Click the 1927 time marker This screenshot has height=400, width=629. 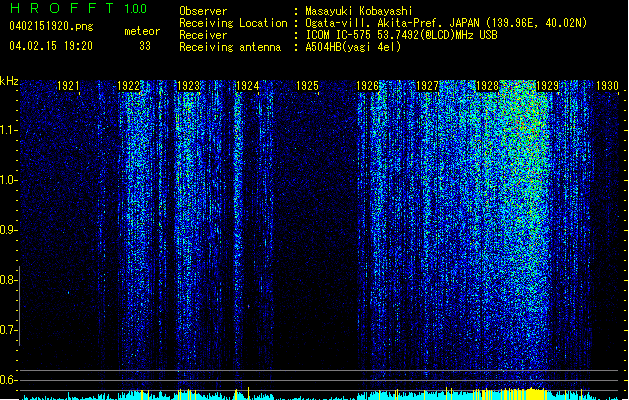click(x=427, y=86)
